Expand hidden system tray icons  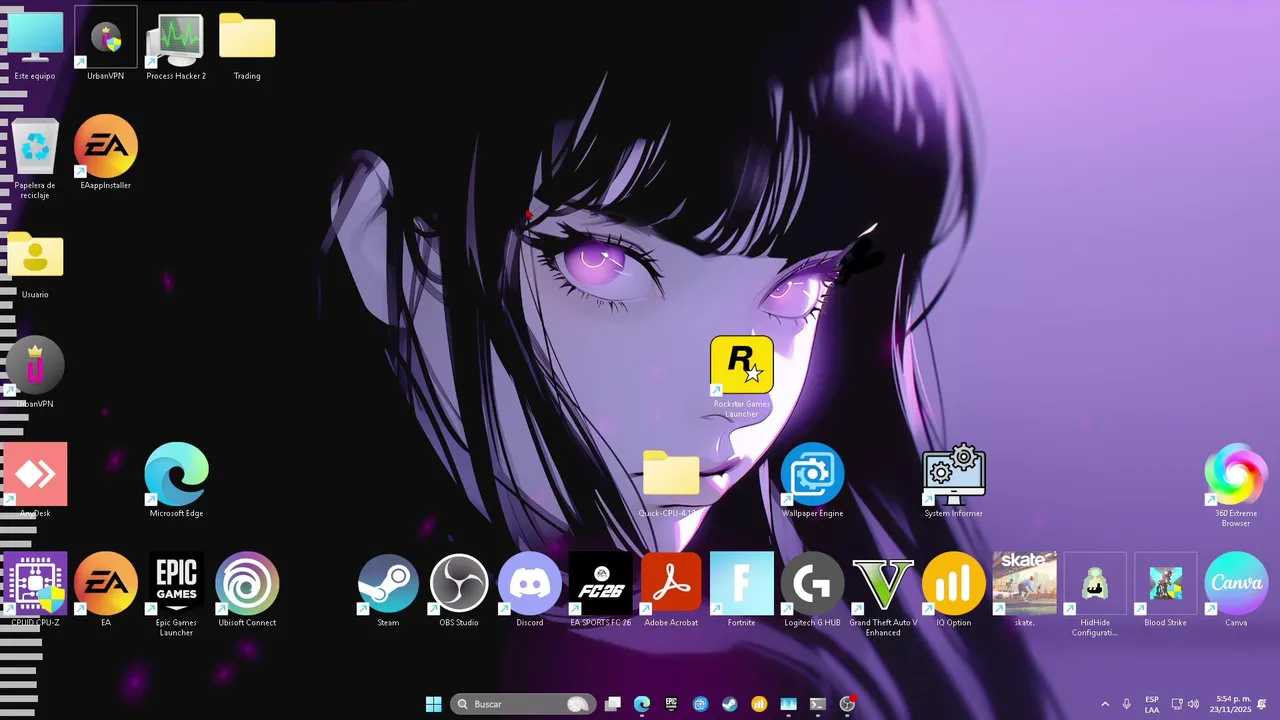click(x=1105, y=704)
